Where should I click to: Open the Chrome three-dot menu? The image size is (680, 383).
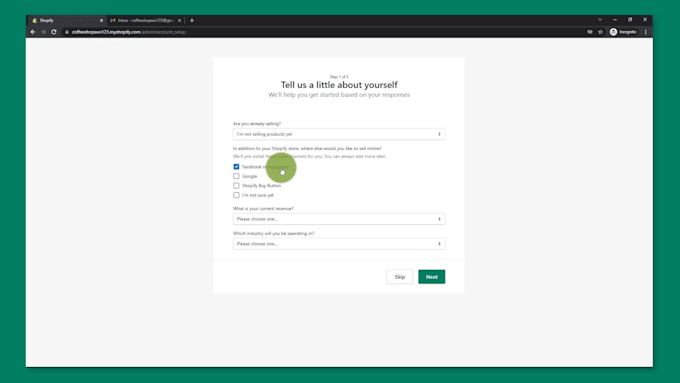pyautogui.click(x=646, y=32)
